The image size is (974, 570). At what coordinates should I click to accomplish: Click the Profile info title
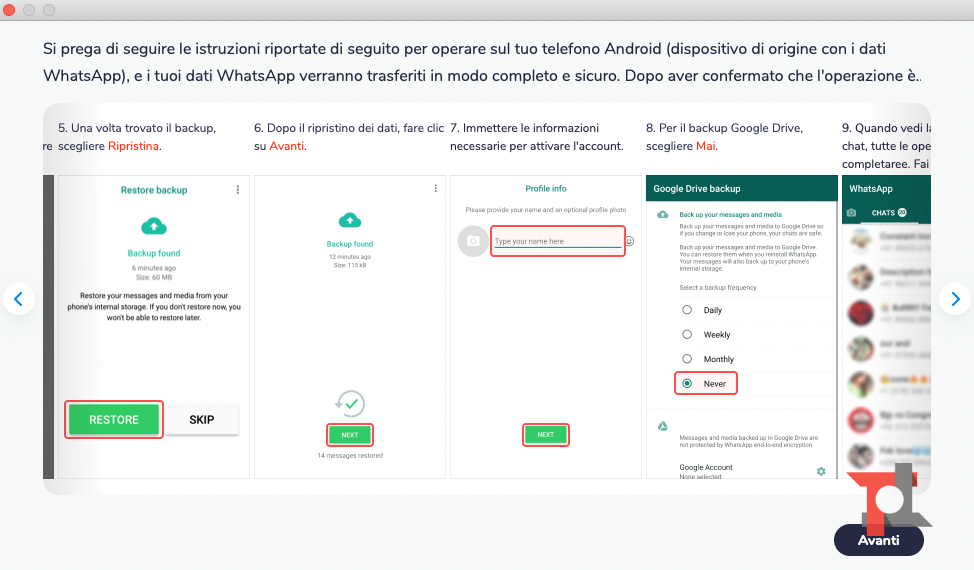coord(545,188)
